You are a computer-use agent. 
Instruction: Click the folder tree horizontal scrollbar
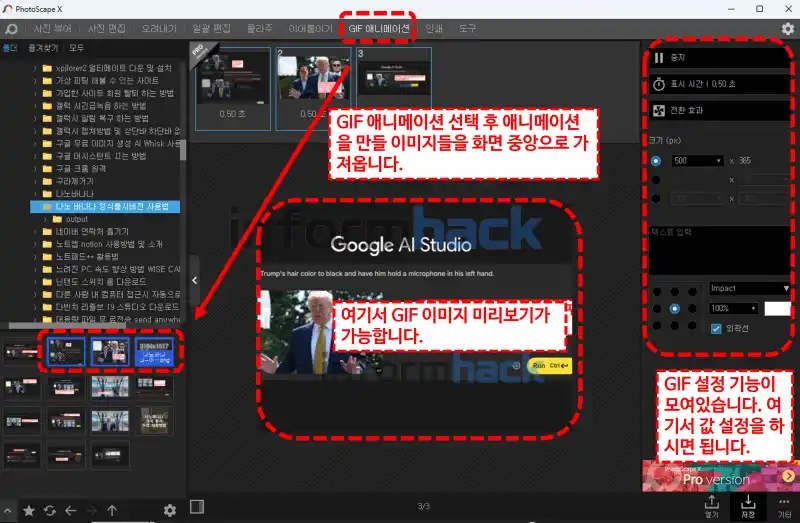tap(67, 326)
